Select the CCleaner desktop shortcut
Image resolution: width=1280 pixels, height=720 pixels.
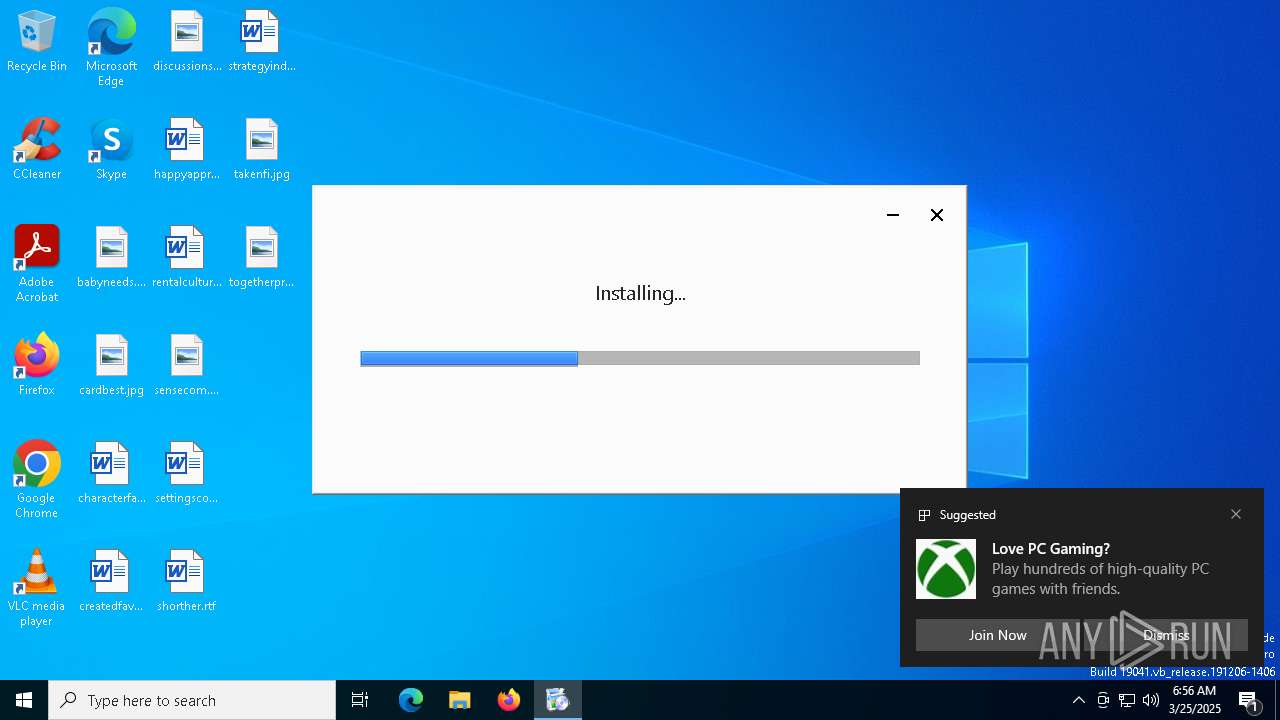pyautogui.click(x=37, y=150)
